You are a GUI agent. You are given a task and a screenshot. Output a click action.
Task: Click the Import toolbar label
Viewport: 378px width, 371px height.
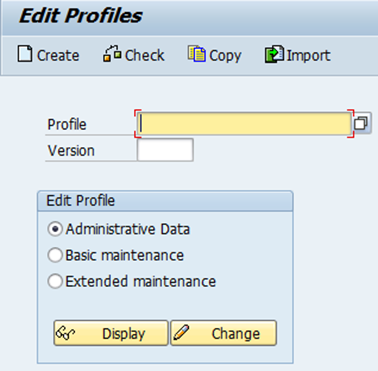click(x=308, y=56)
